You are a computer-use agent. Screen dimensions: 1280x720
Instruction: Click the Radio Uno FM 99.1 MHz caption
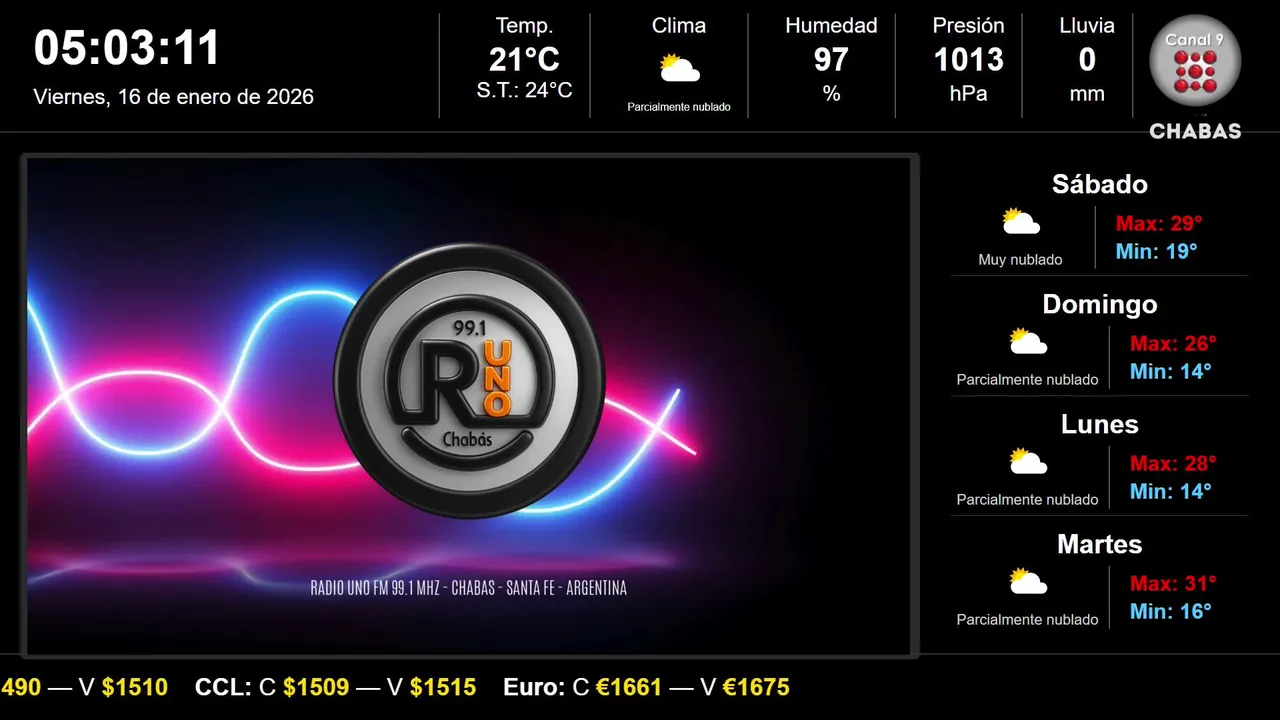469,588
